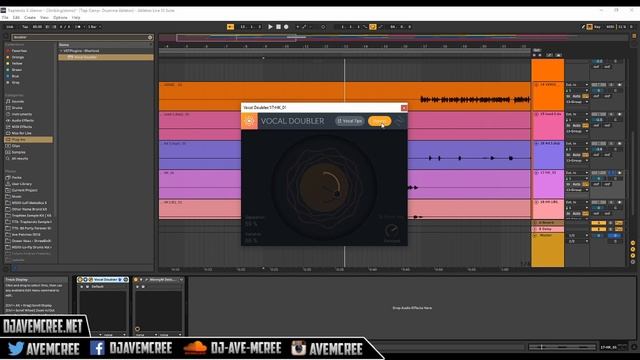Open the View menu

[x=44, y=18]
